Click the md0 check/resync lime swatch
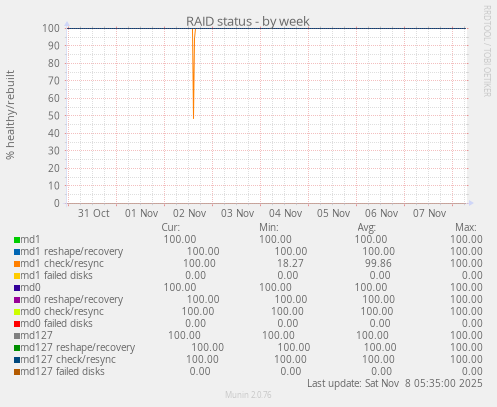Screen dimensions: 497x407 17,312
